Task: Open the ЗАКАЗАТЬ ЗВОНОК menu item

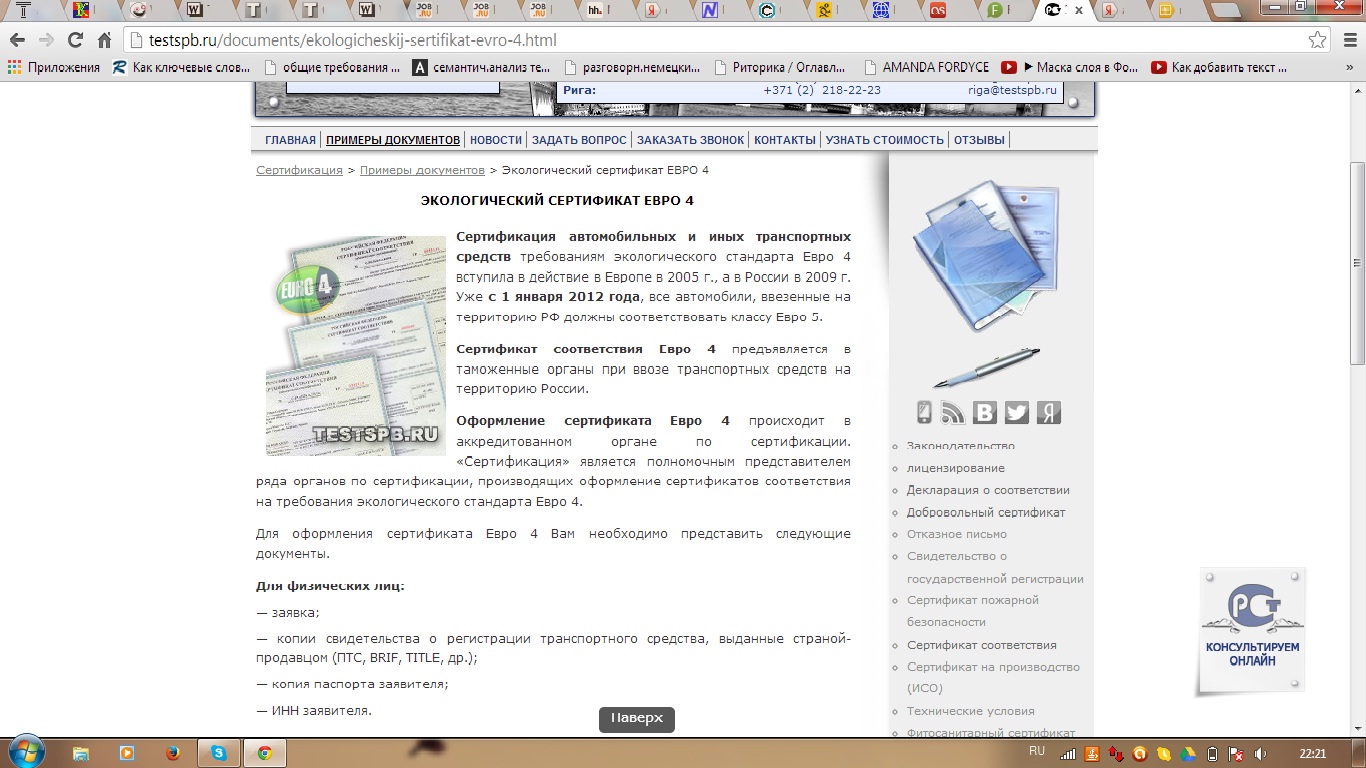Action: point(691,140)
